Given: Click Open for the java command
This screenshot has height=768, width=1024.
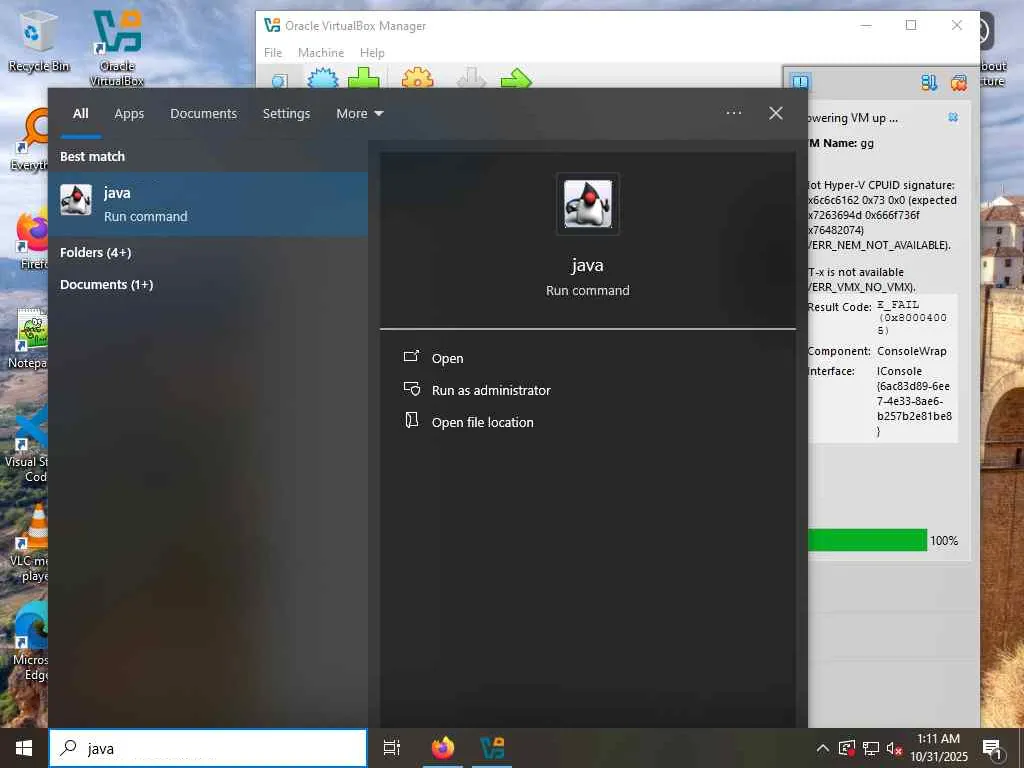Looking at the screenshot, I should click(x=447, y=358).
